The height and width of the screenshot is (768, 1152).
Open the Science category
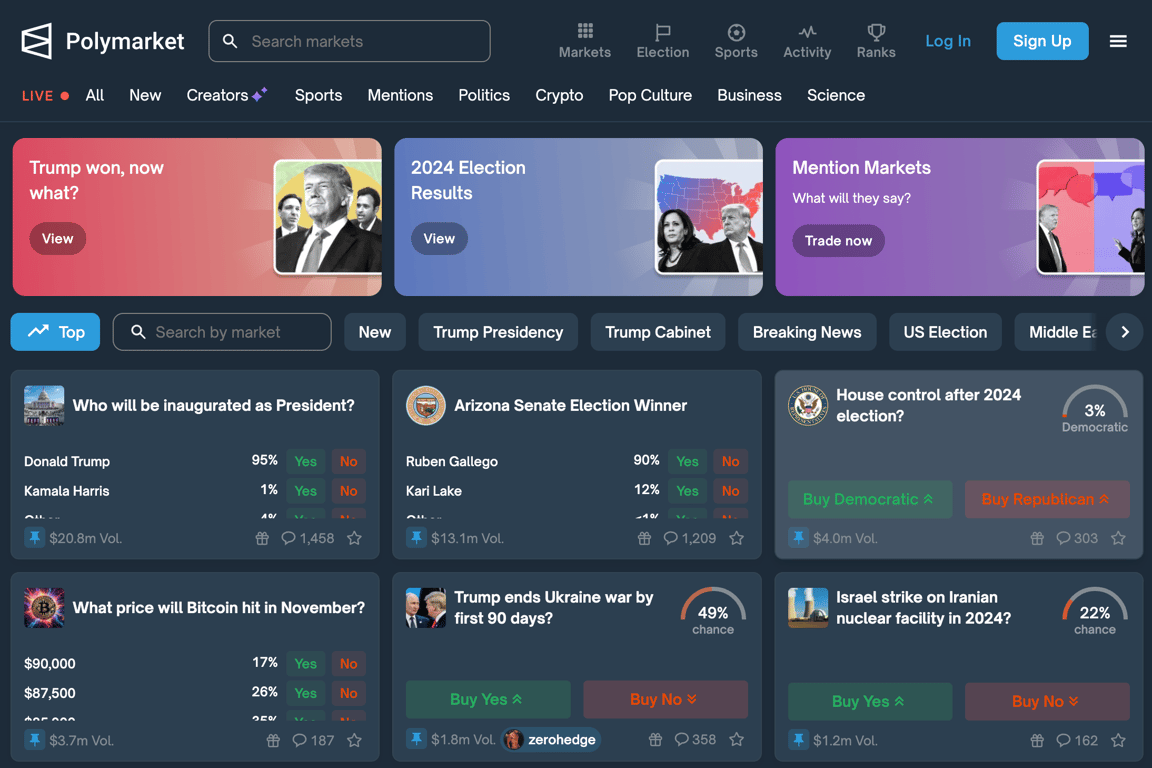click(x=836, y=96)
